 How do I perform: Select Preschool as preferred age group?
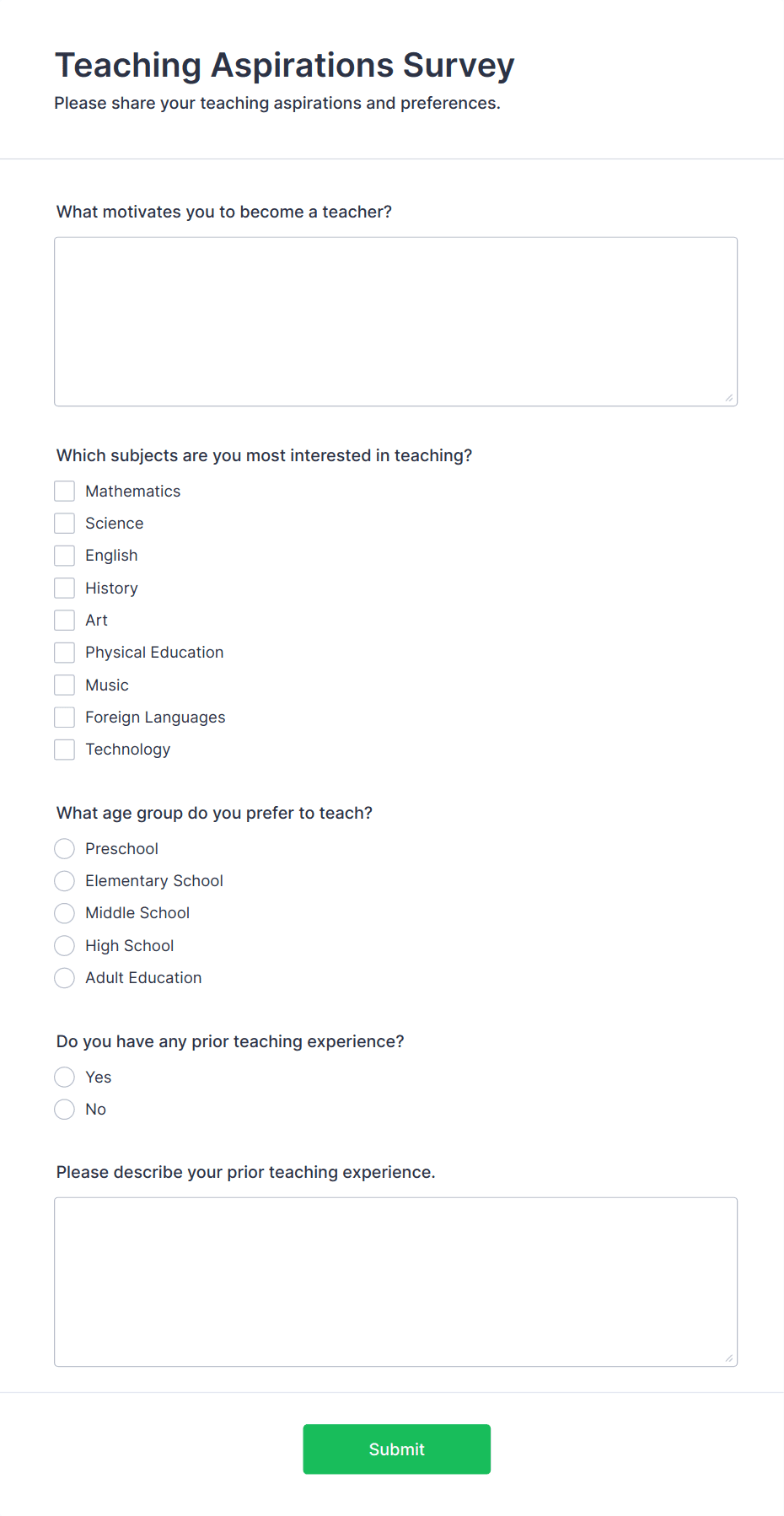[64, 848]
